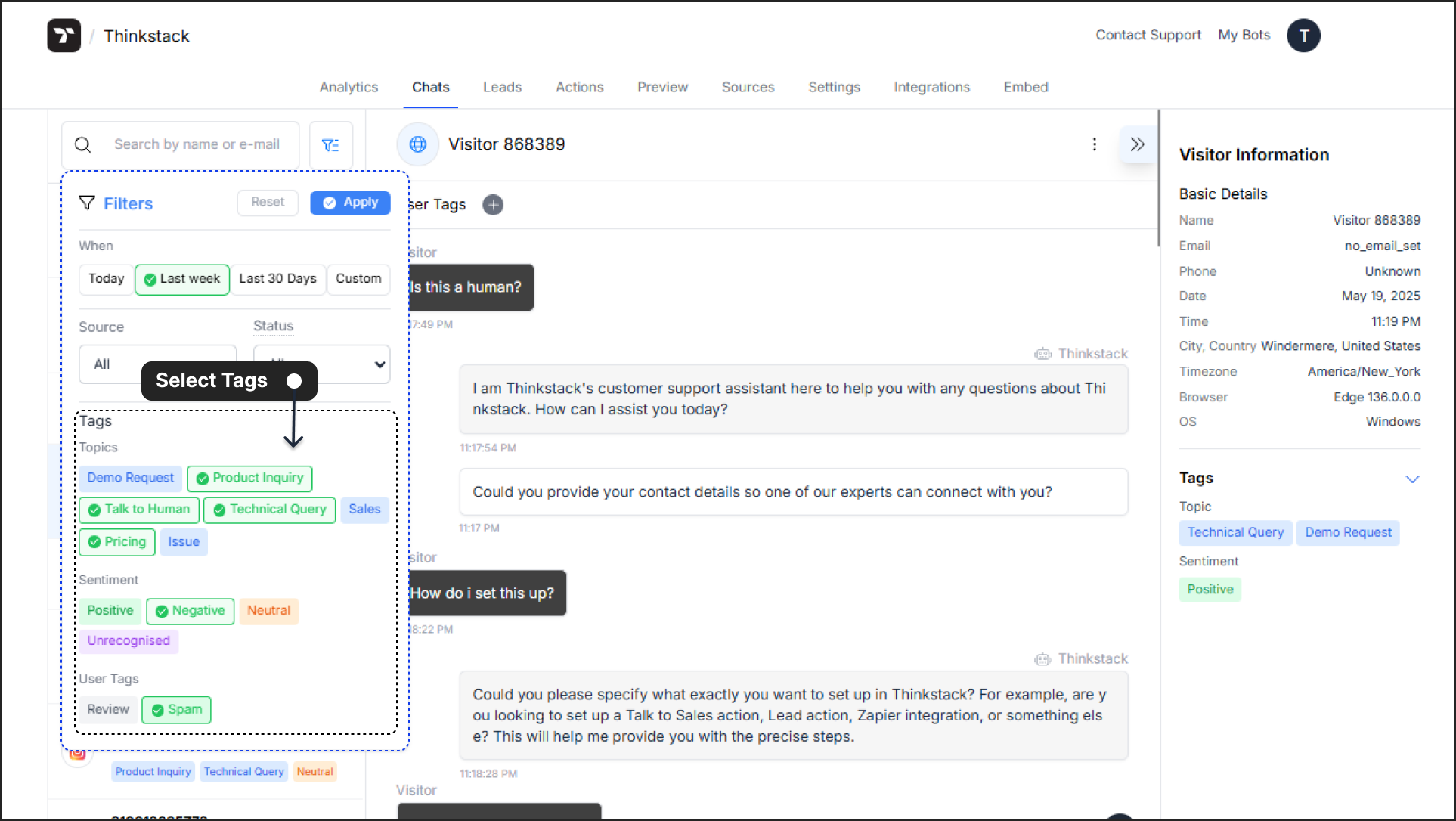Toggle the Positive sentiment filter tag
1456x821 pixels.
110,611
